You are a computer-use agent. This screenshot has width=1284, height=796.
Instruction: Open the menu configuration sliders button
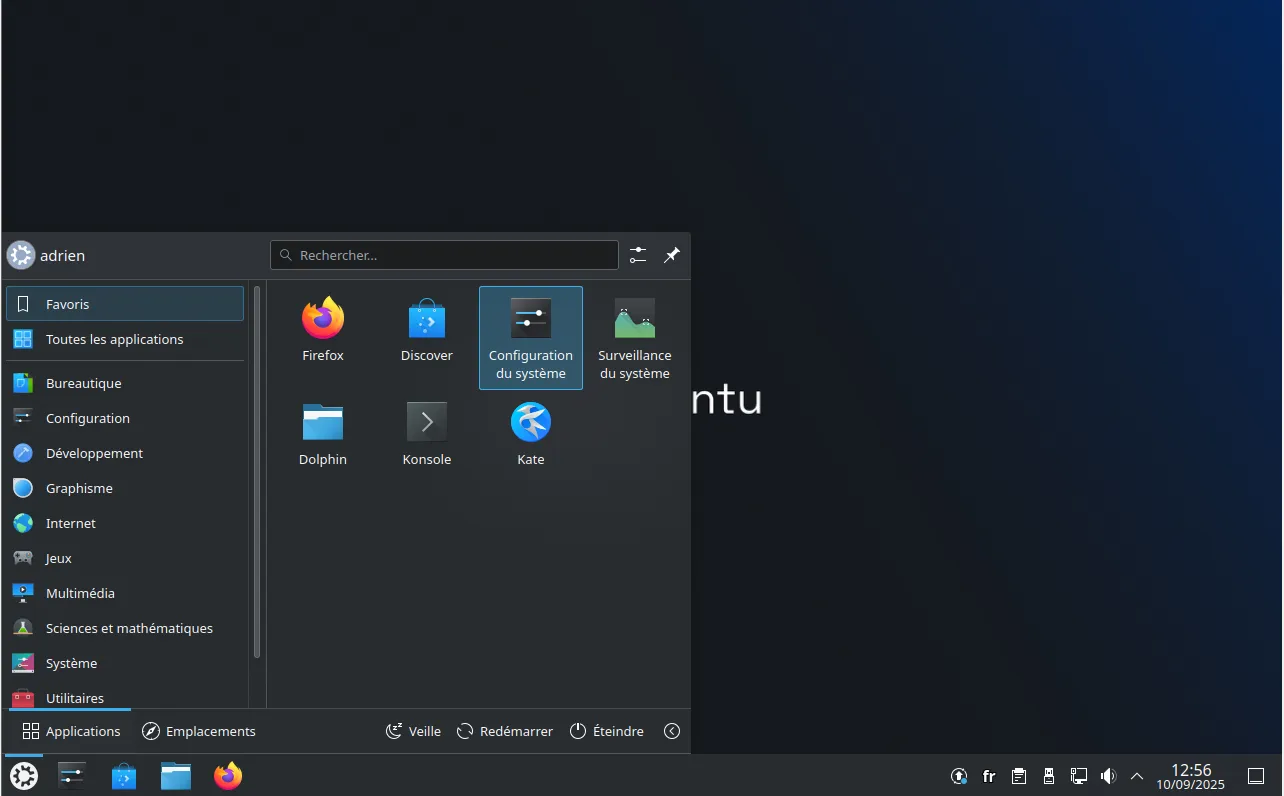coord(638,255)
